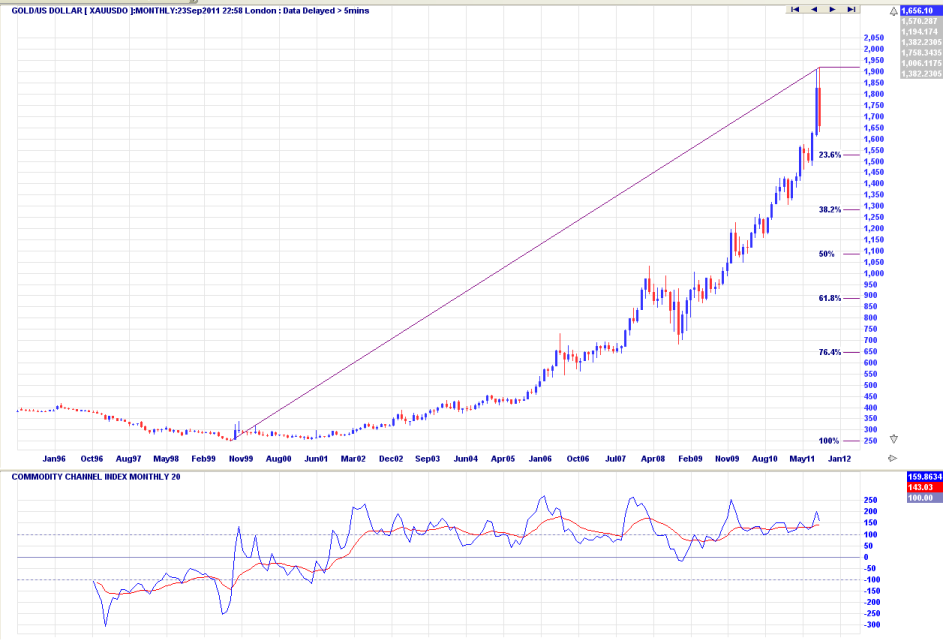Select the 100% Fibonacci level label

pos(828,441)
